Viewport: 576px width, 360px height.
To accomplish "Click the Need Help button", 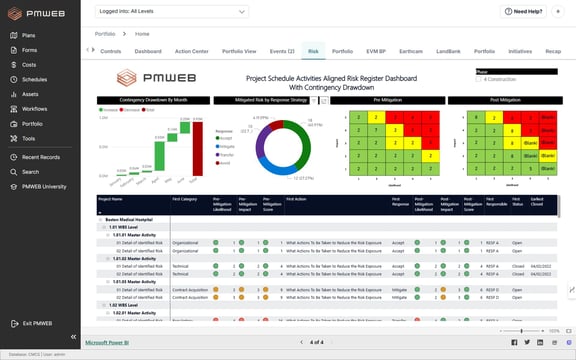I will click(x=523, y=11).
